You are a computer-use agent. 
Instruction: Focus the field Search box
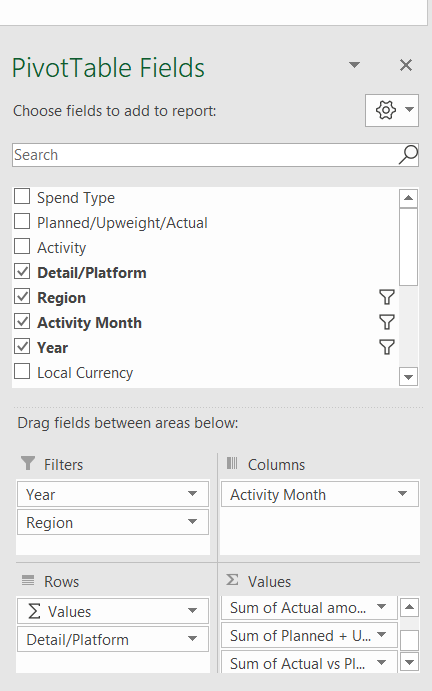click(205, 155)
